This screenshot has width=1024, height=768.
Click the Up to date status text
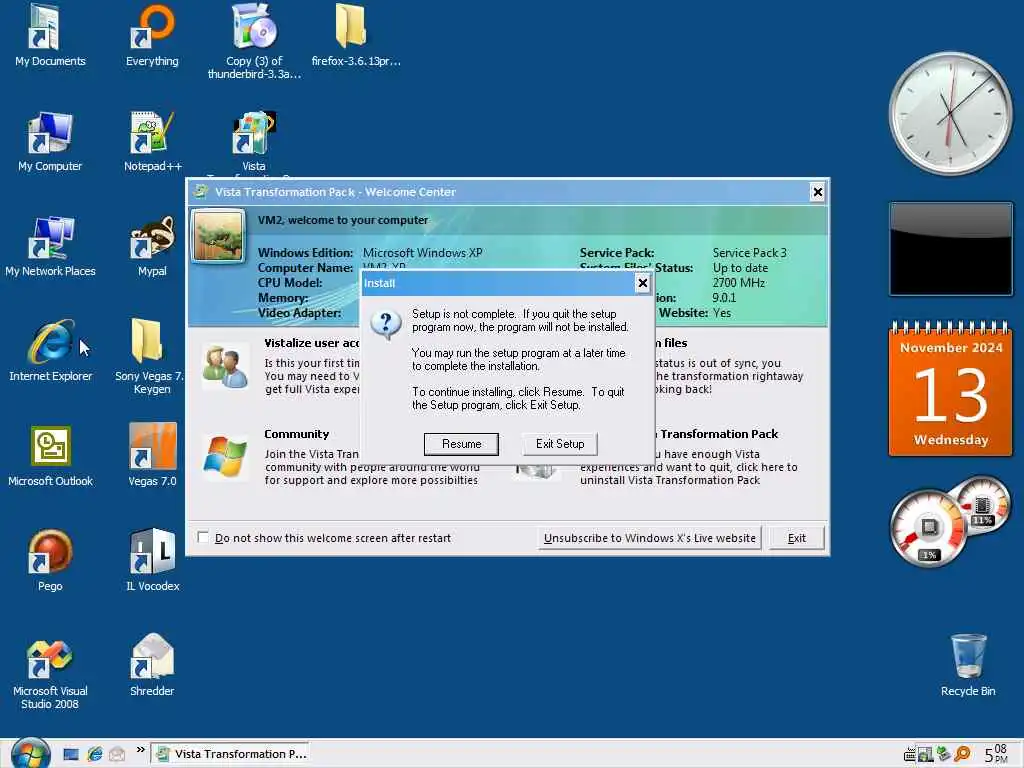point(740,268)
